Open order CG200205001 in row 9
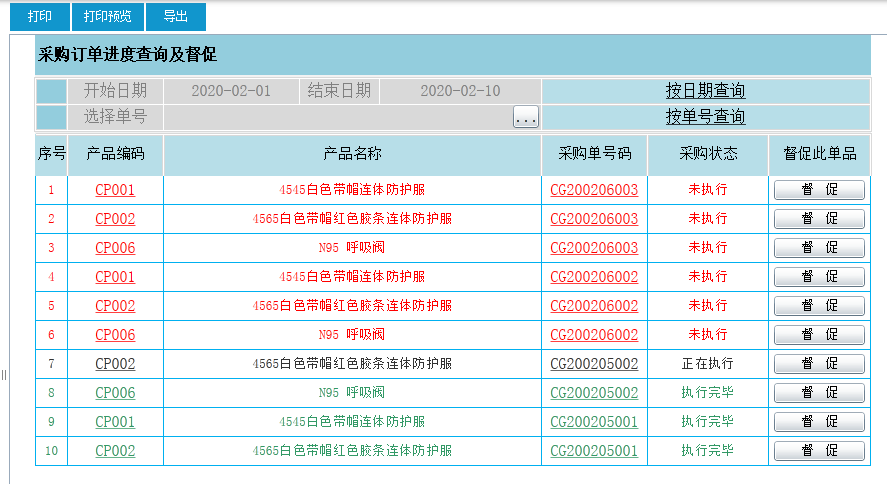Viewport: 887px width, 484px height. tap(594, 422)
